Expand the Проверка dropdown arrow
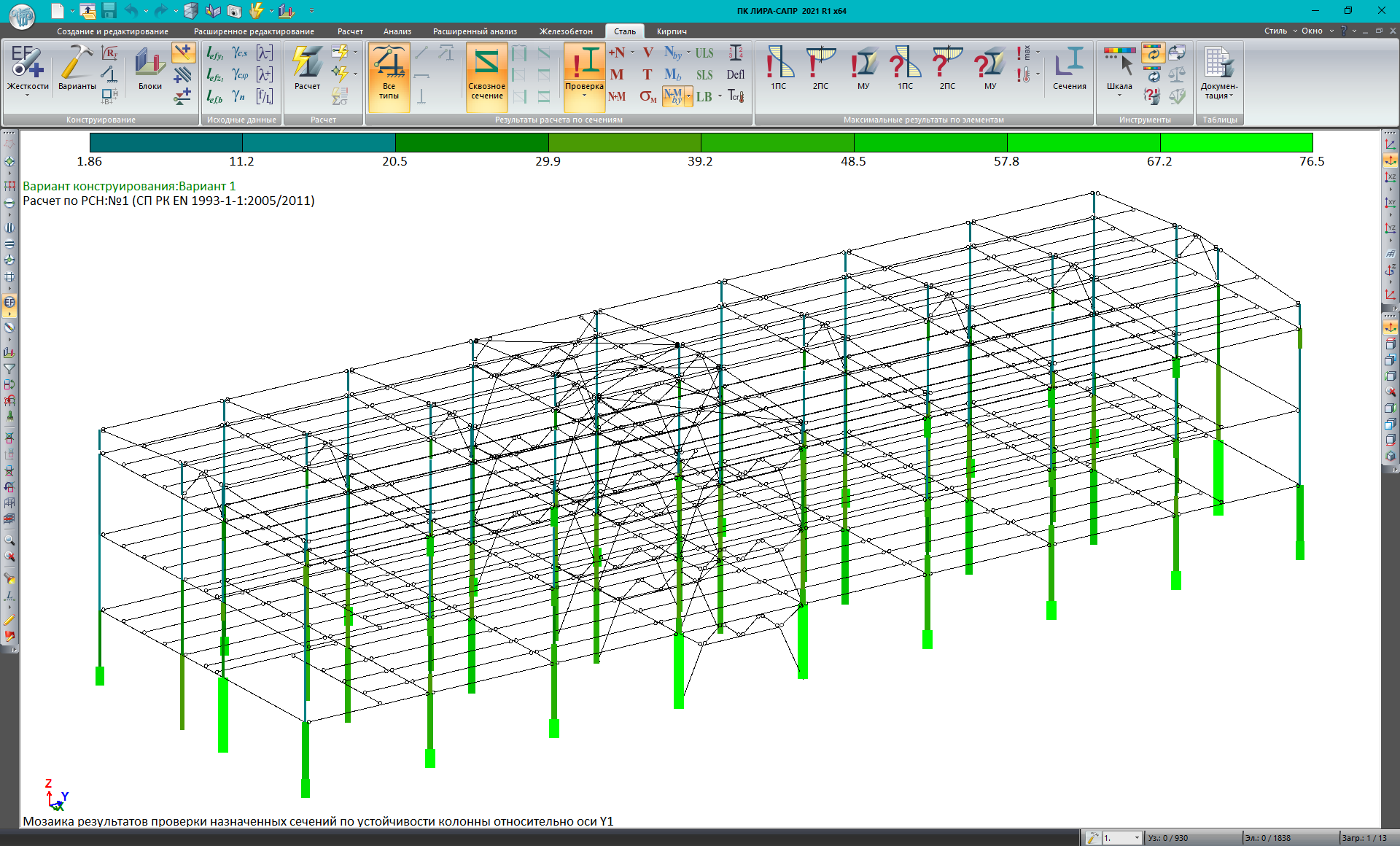 tap(584, 96)
